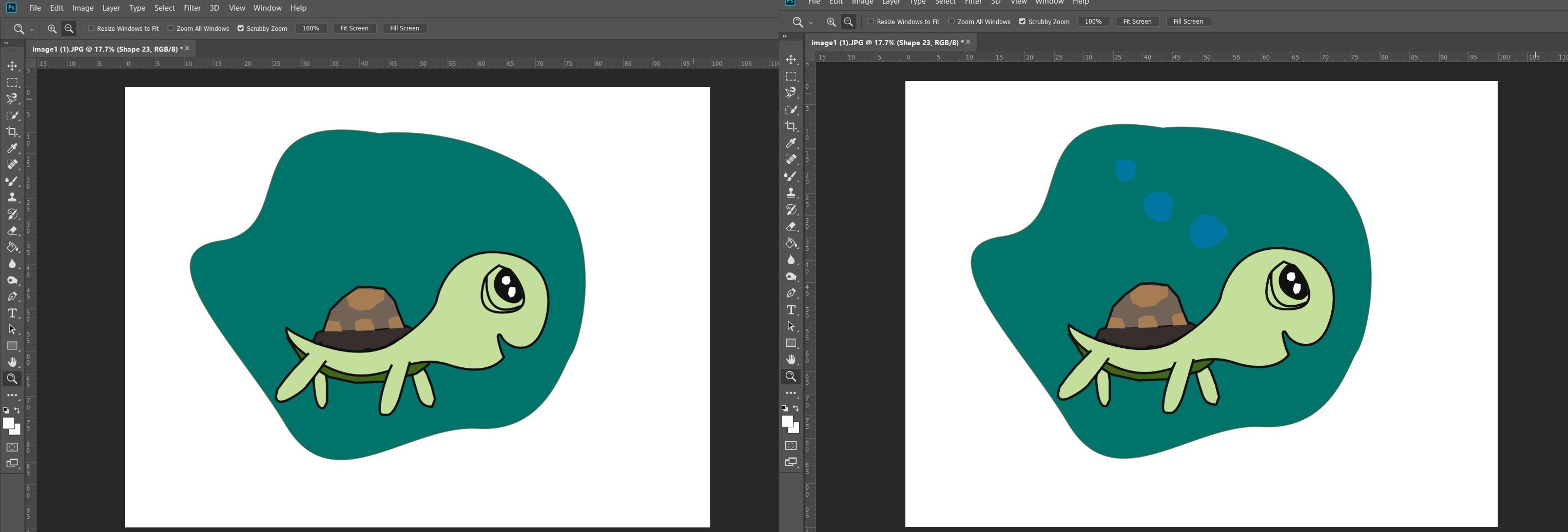Open Edit Toolbar dots in the right window
Screen dimensions: 1568x532
[791, 393]
